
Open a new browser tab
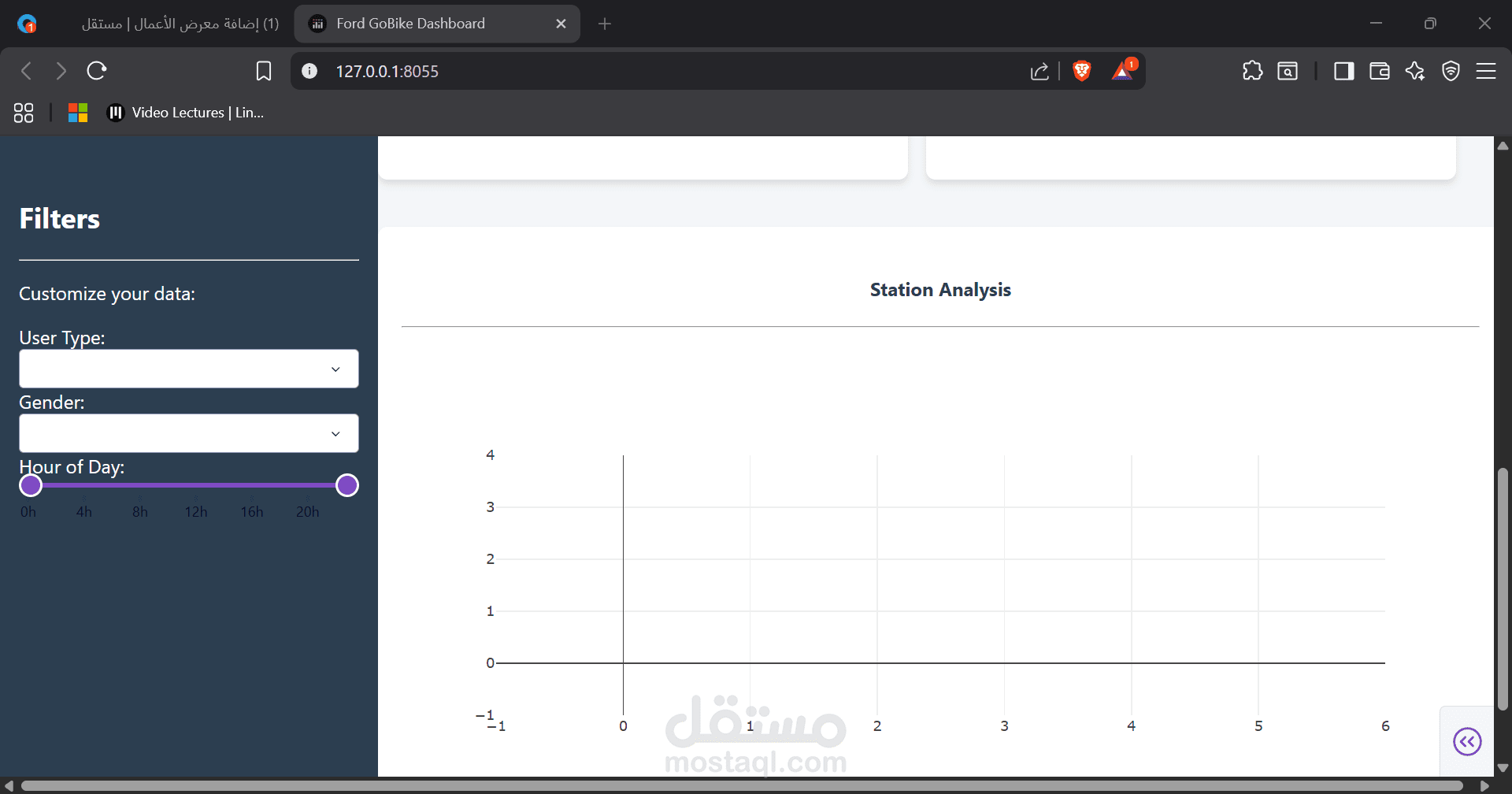604,24
